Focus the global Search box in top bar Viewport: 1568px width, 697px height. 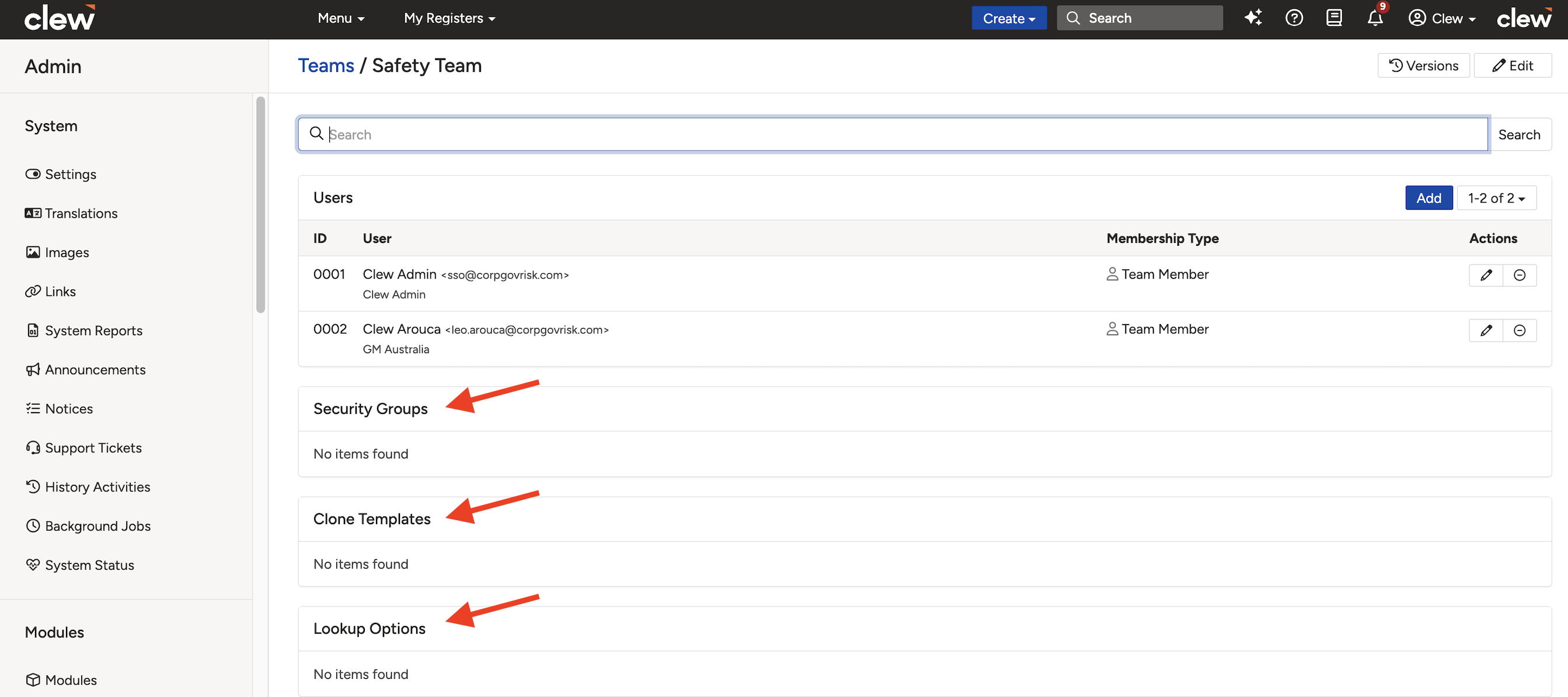click(x=1140, y=18)
